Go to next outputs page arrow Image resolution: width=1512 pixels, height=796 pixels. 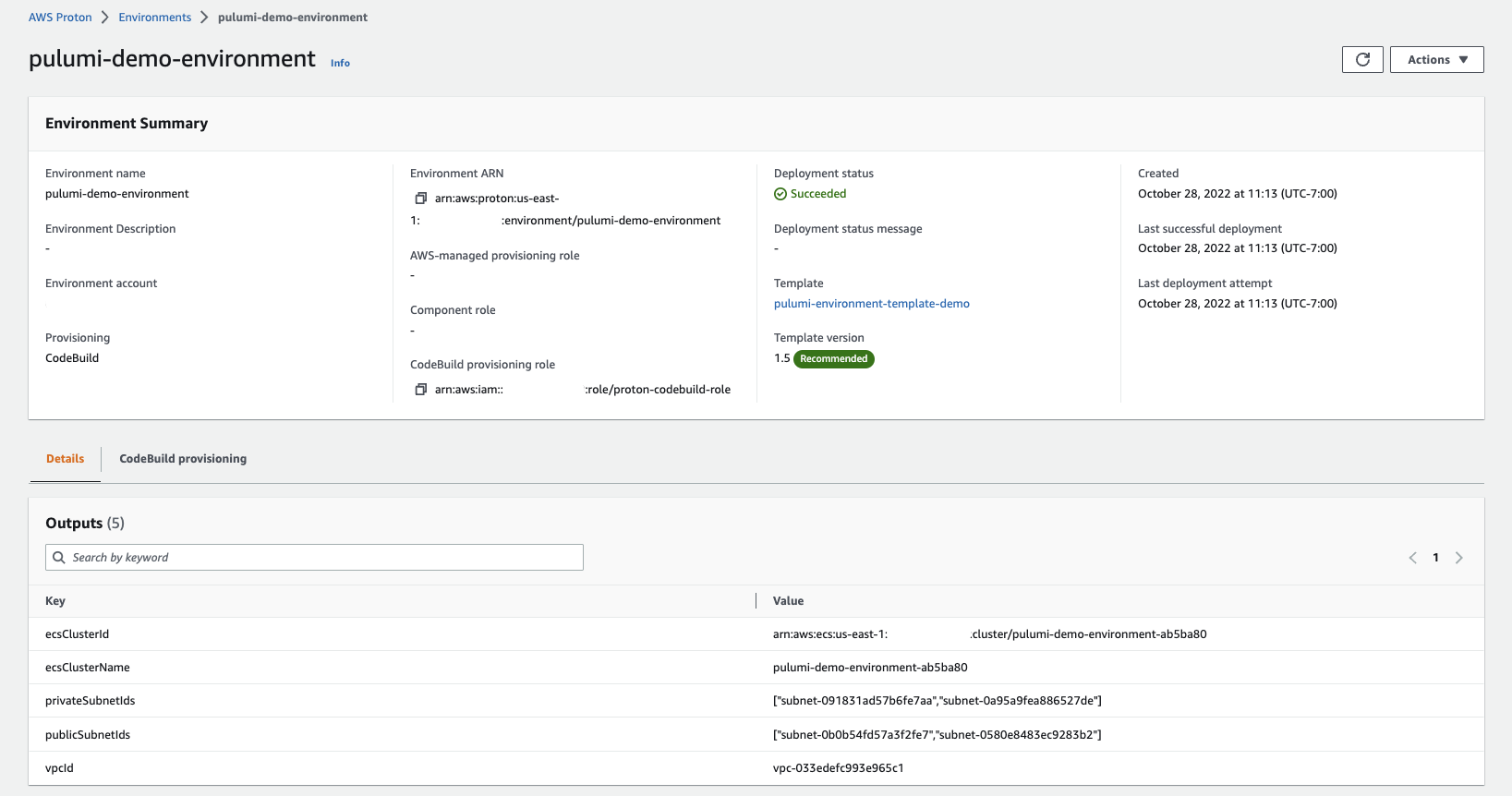coord(1459,558)
